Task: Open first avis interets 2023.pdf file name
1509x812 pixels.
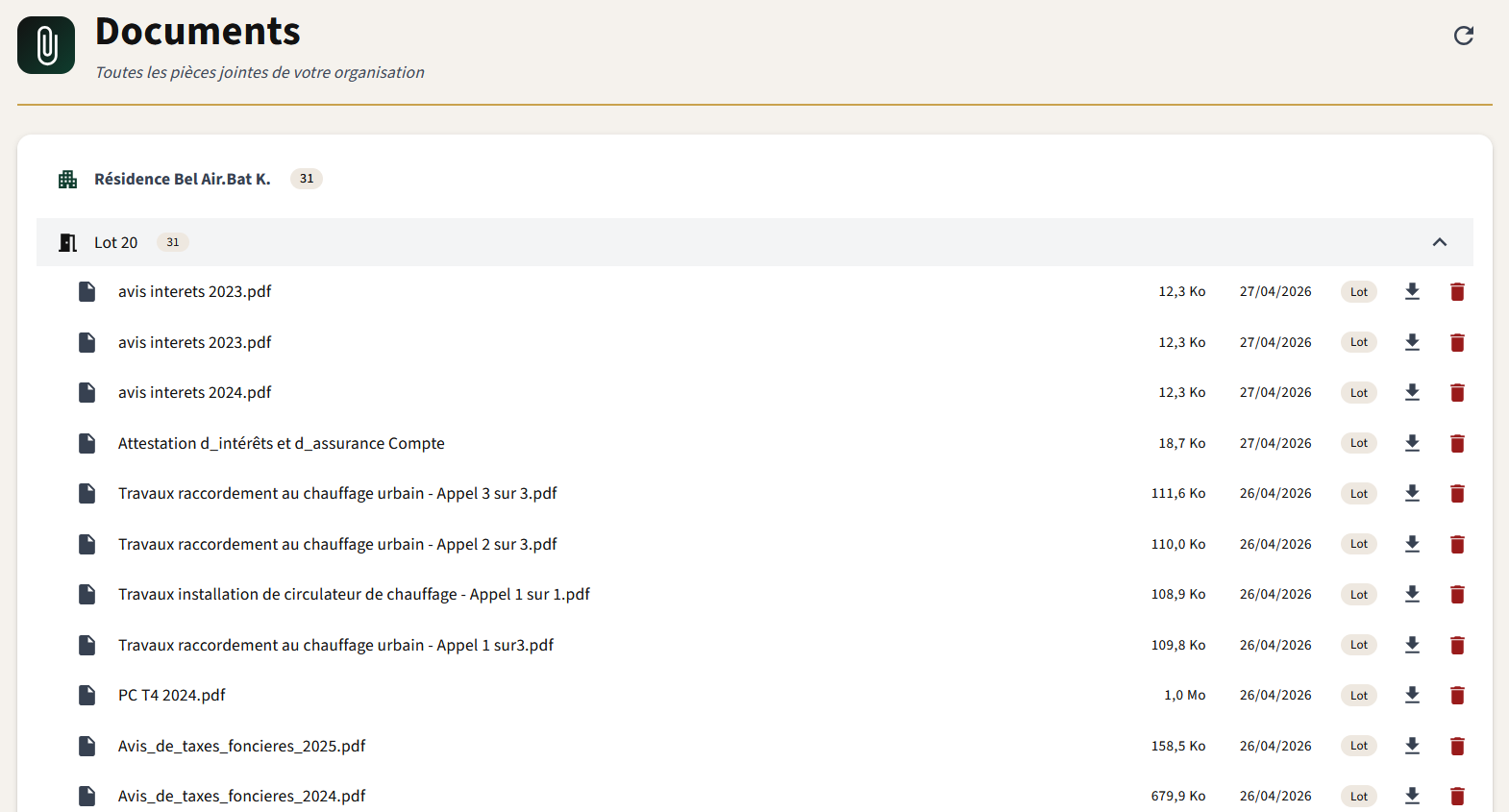Action: (x=194, y=291)
